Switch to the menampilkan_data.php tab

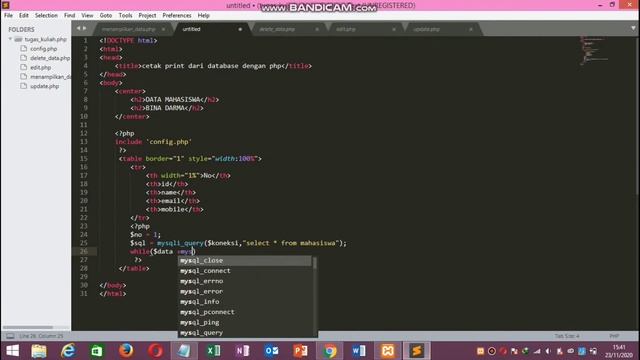[129, 29]
